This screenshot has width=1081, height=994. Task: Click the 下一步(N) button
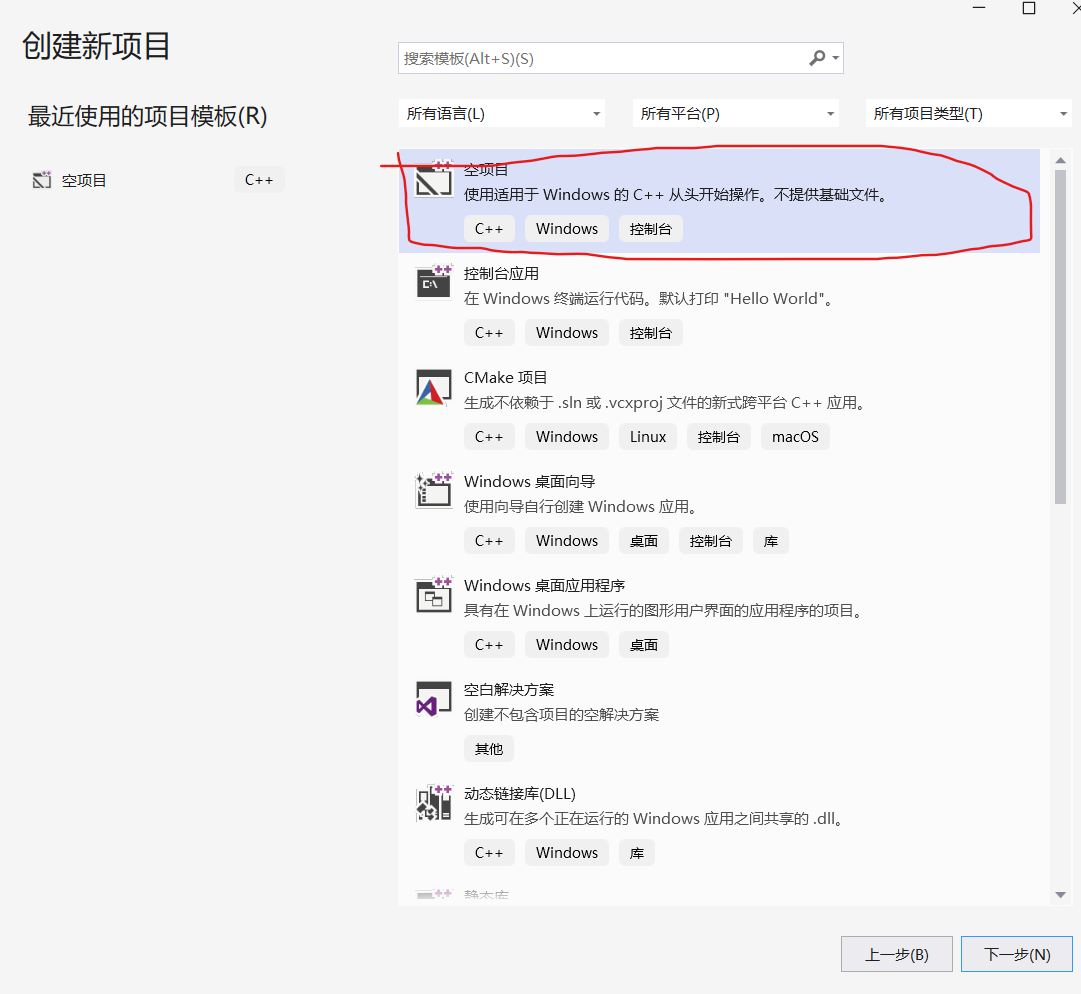click(x=1017, y=954)
